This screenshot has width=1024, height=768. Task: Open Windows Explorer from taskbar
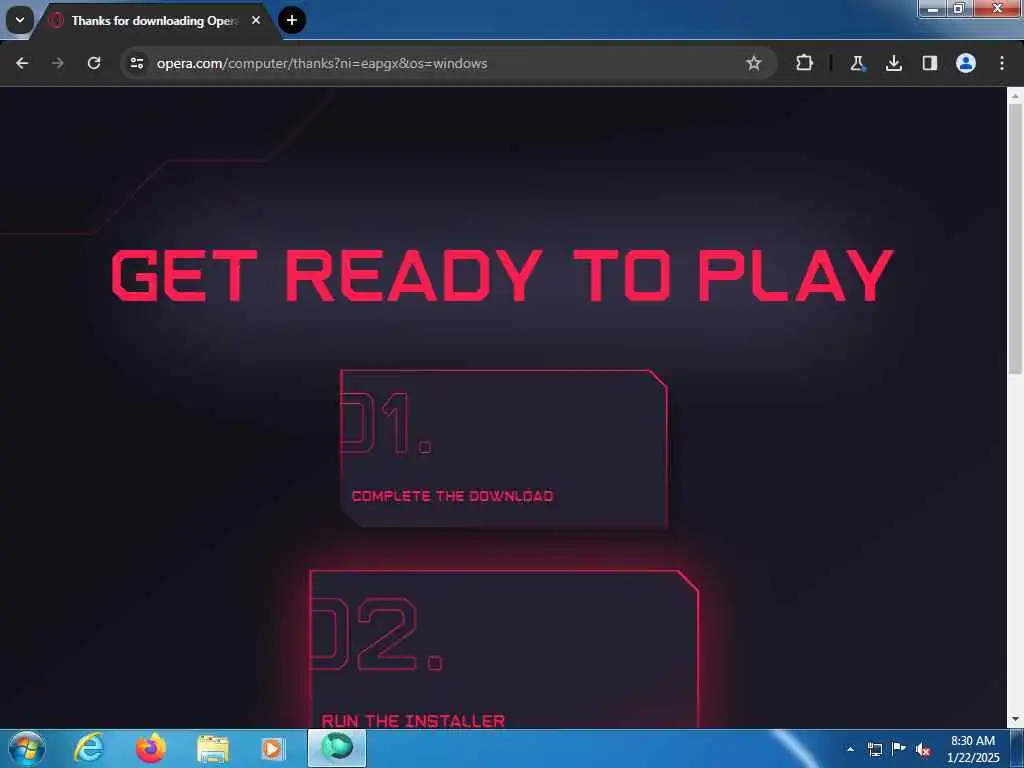coord(212,748)
